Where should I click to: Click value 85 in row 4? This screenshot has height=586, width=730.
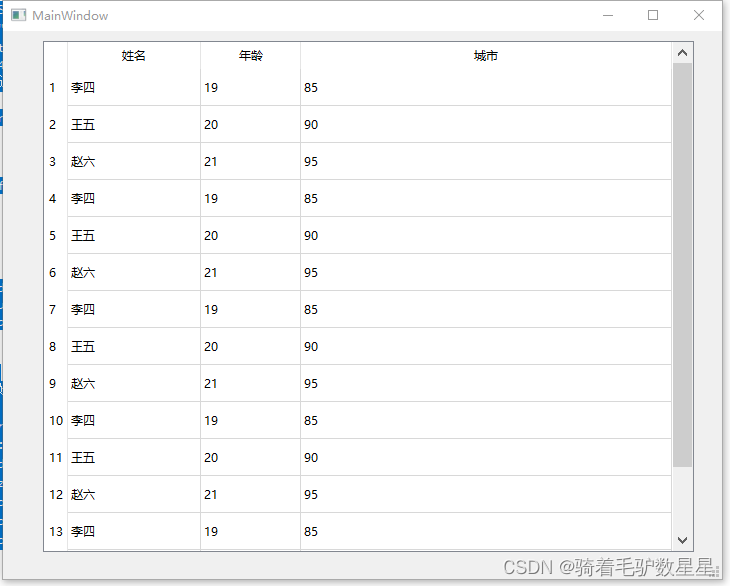pos(486,198)
